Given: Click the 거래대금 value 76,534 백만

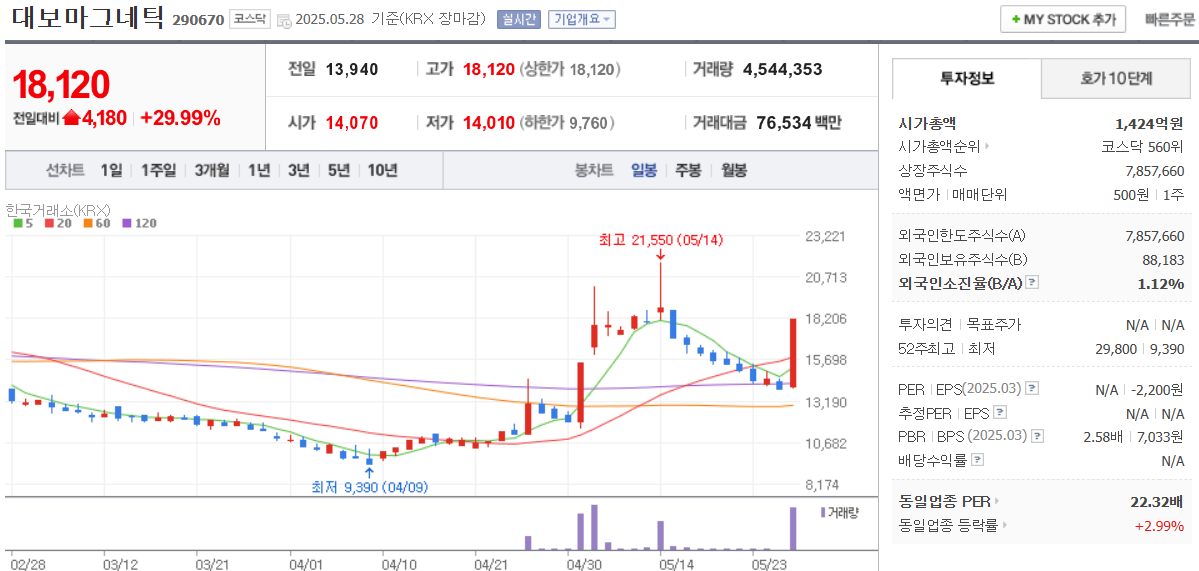Looking at the screenshot, I should pos(798,122).
